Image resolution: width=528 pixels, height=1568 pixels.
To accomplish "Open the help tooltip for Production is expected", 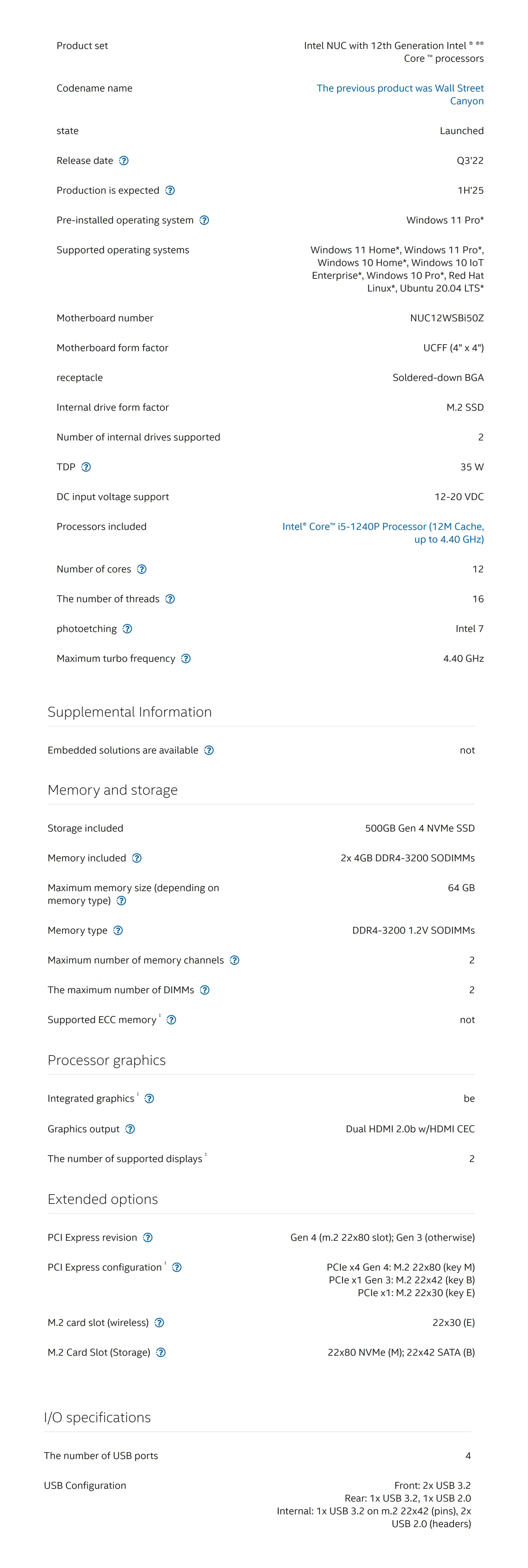I will (170, 191).
